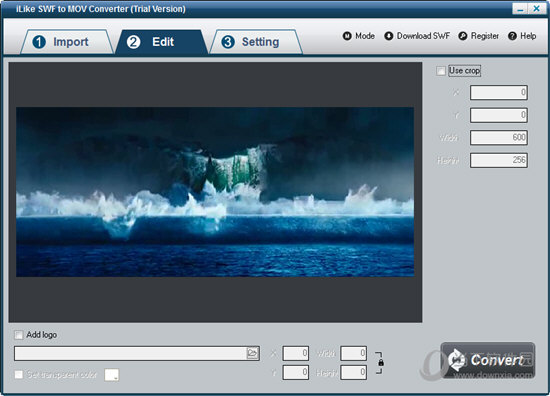Viewport: 550px width, 396px height.
Task: Start conversion with the Convert button
Action: click(x=488, y=360)
